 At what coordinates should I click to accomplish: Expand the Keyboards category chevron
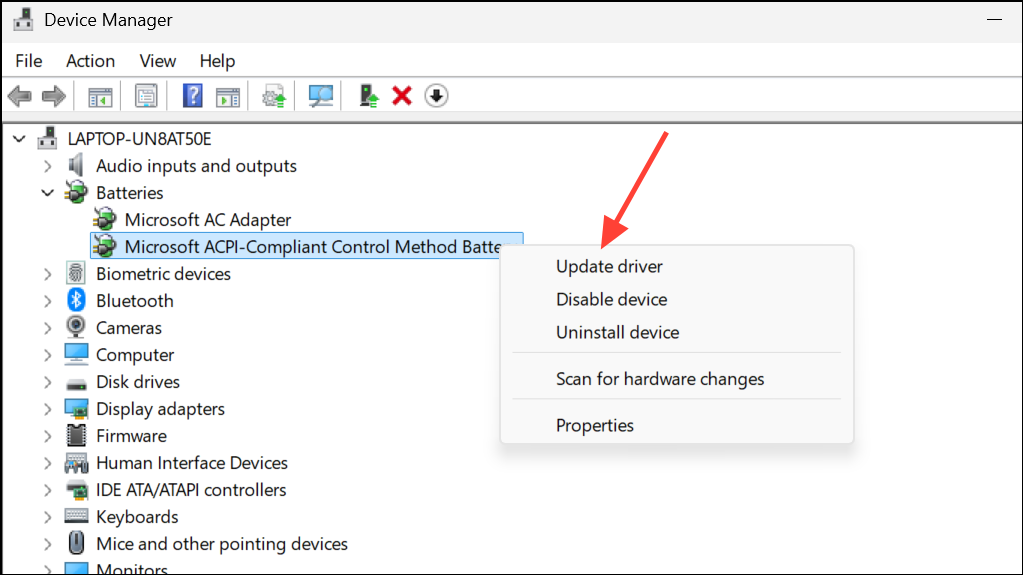[48, 517]
